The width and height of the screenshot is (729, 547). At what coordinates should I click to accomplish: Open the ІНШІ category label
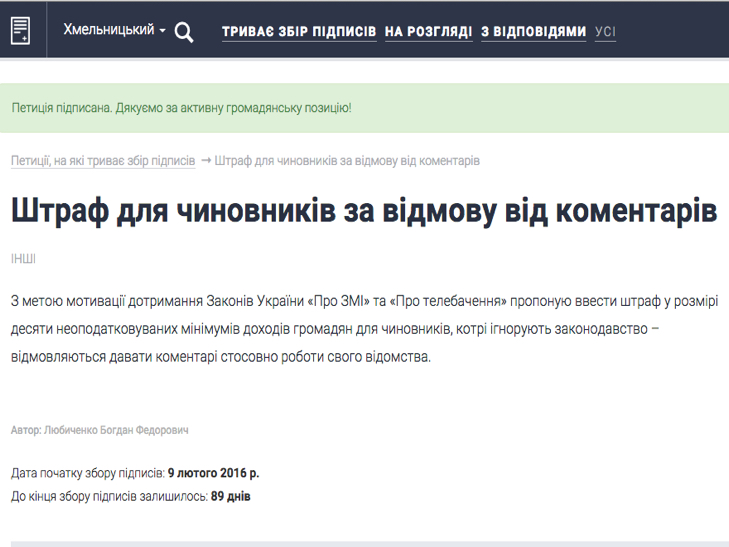(24, 259)
